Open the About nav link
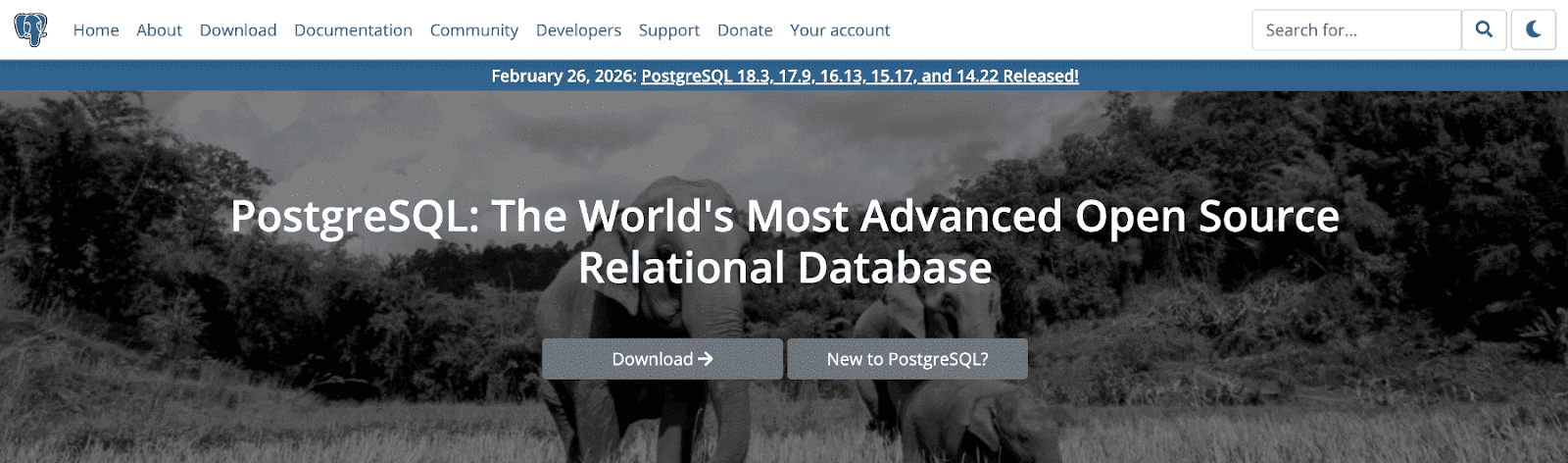Screen dimensions: 1568x463 click(x=159, y=30)
